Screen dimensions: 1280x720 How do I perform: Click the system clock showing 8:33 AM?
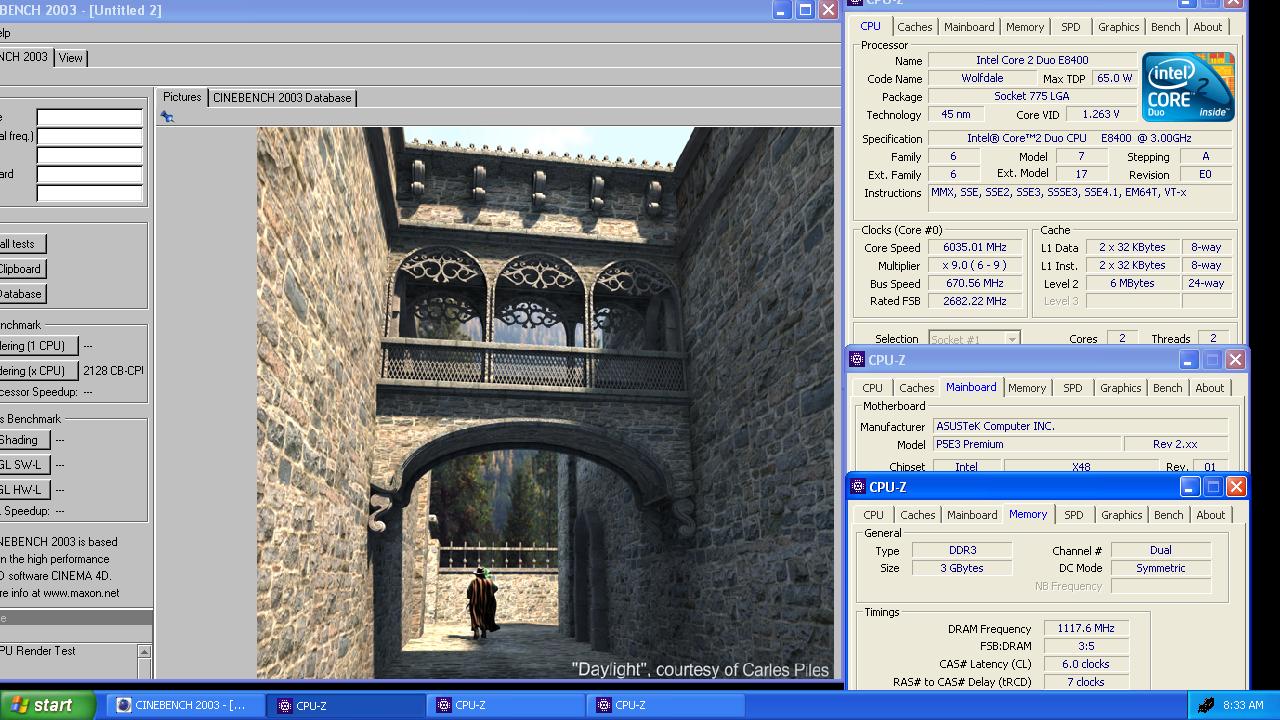point(1243,705)
